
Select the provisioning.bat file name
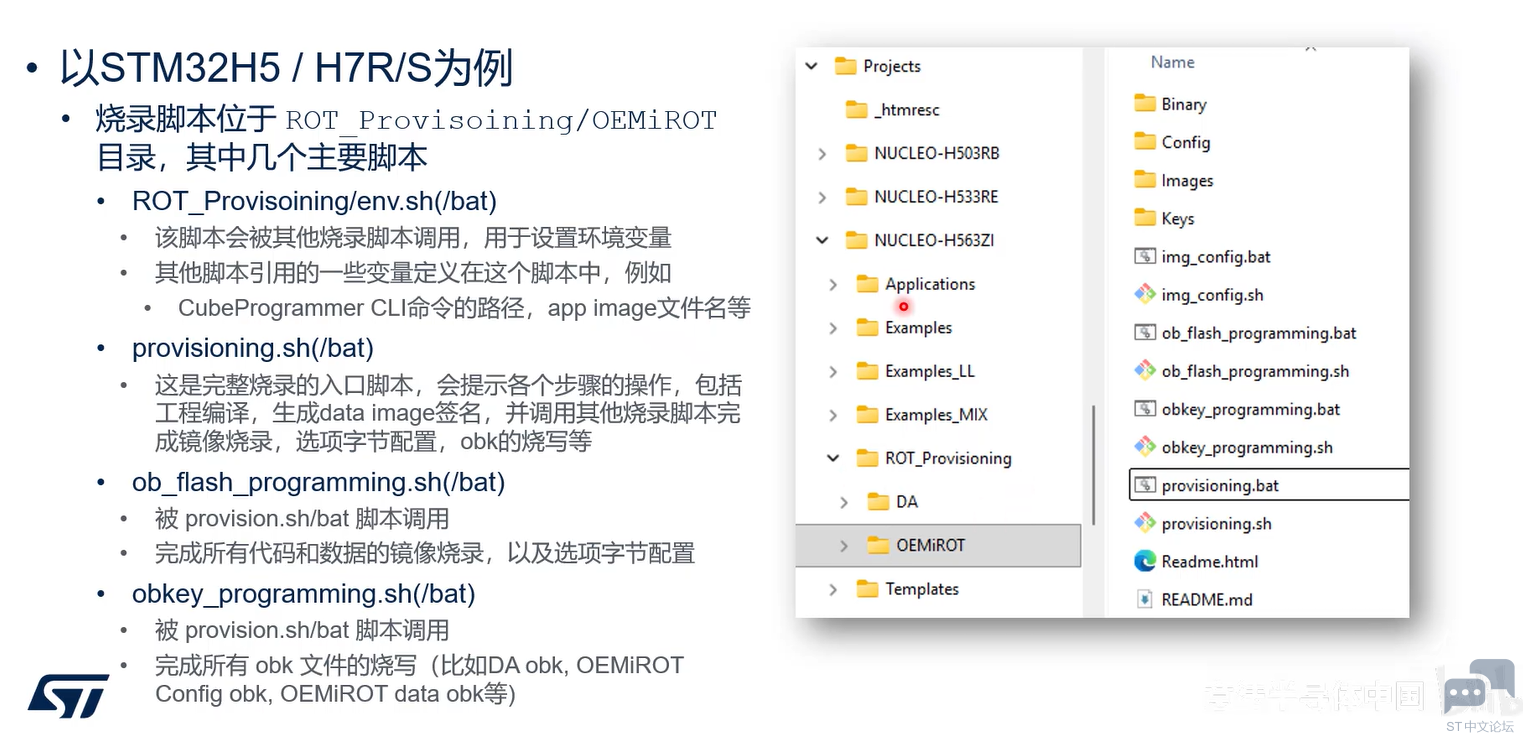coord(1220,486)
